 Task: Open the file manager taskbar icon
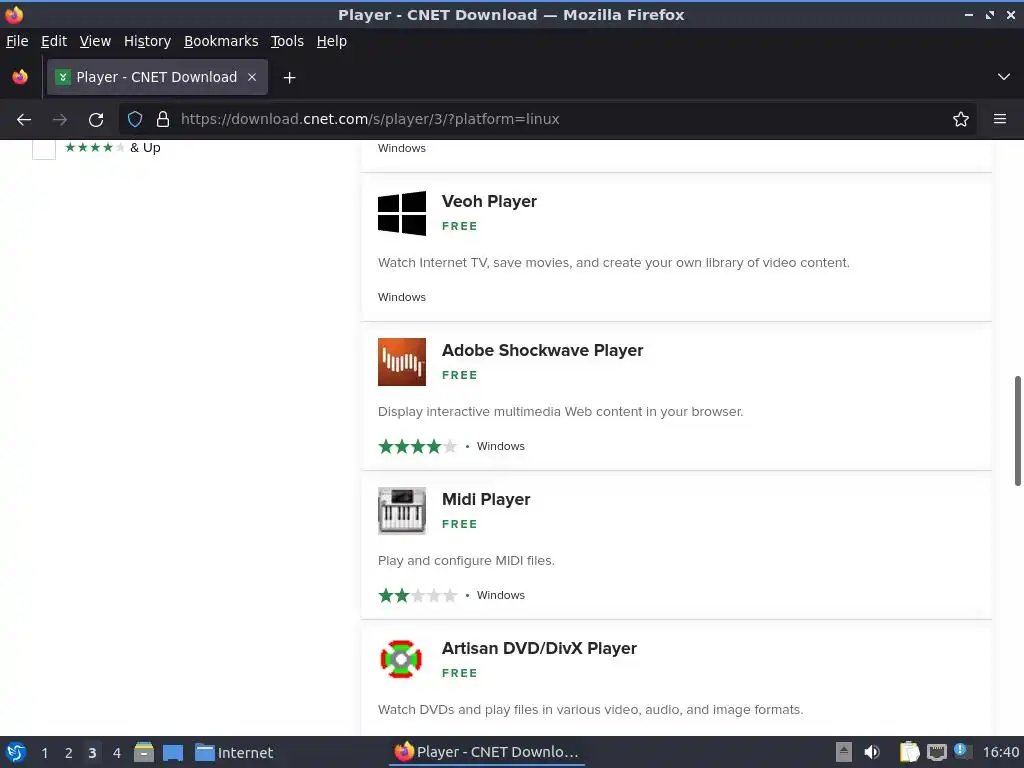pyautogui.click(x=144, y=752)
